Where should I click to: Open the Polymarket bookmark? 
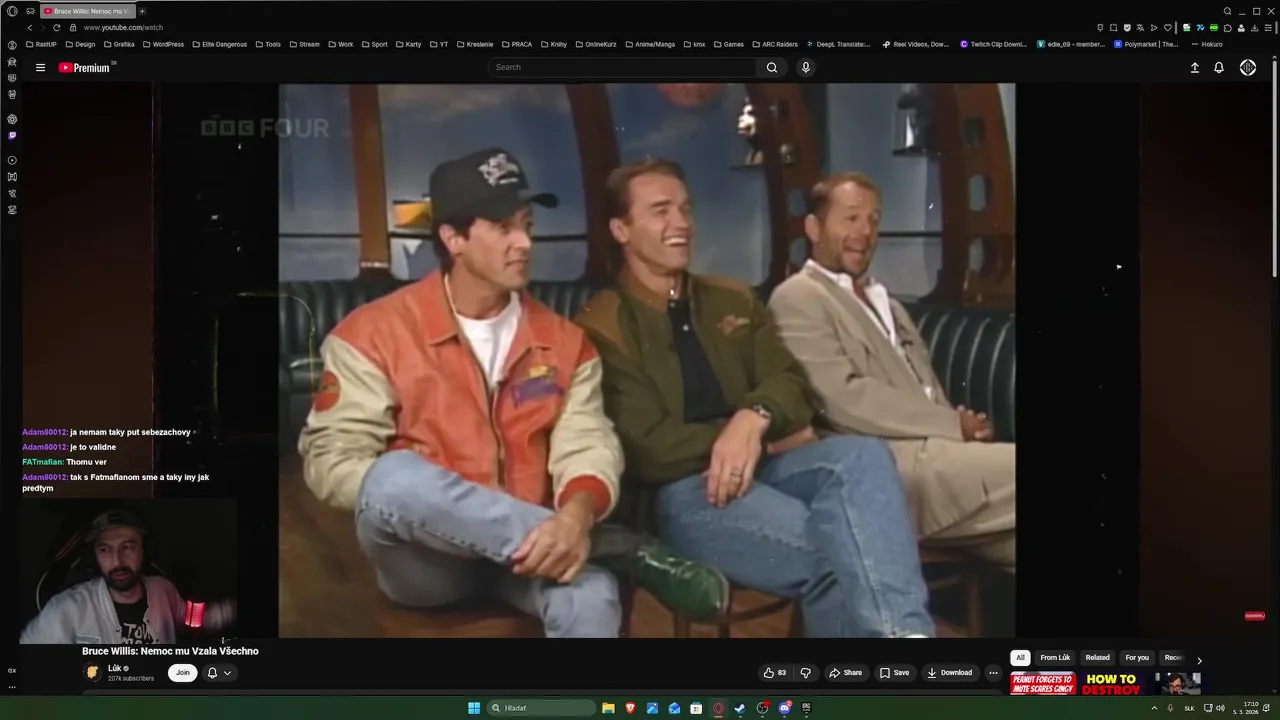click(x=1147, y=44)
